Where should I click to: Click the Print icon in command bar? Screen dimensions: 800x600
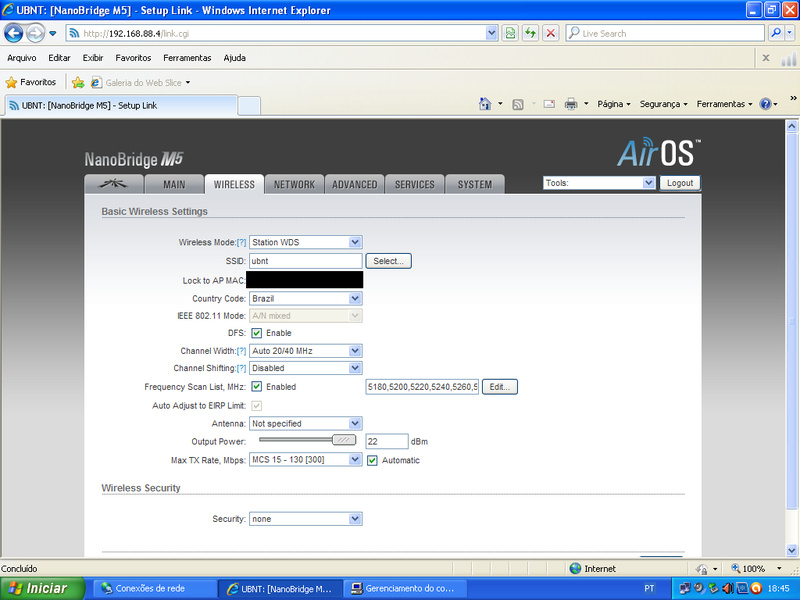[571, 104]
